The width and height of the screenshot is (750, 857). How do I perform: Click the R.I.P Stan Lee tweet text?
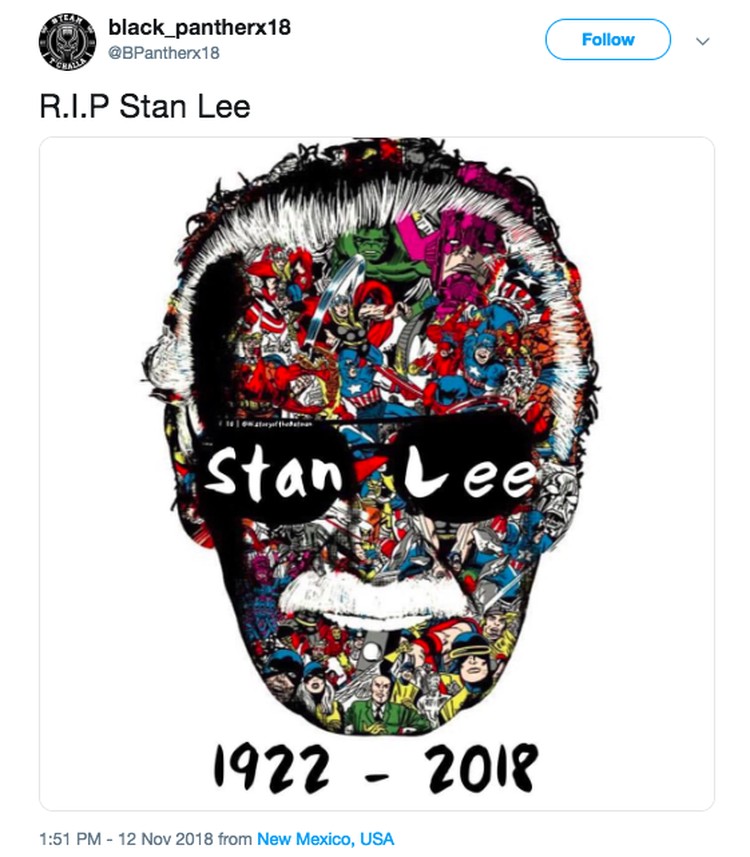pyautogui.click(x=145, y=106)
